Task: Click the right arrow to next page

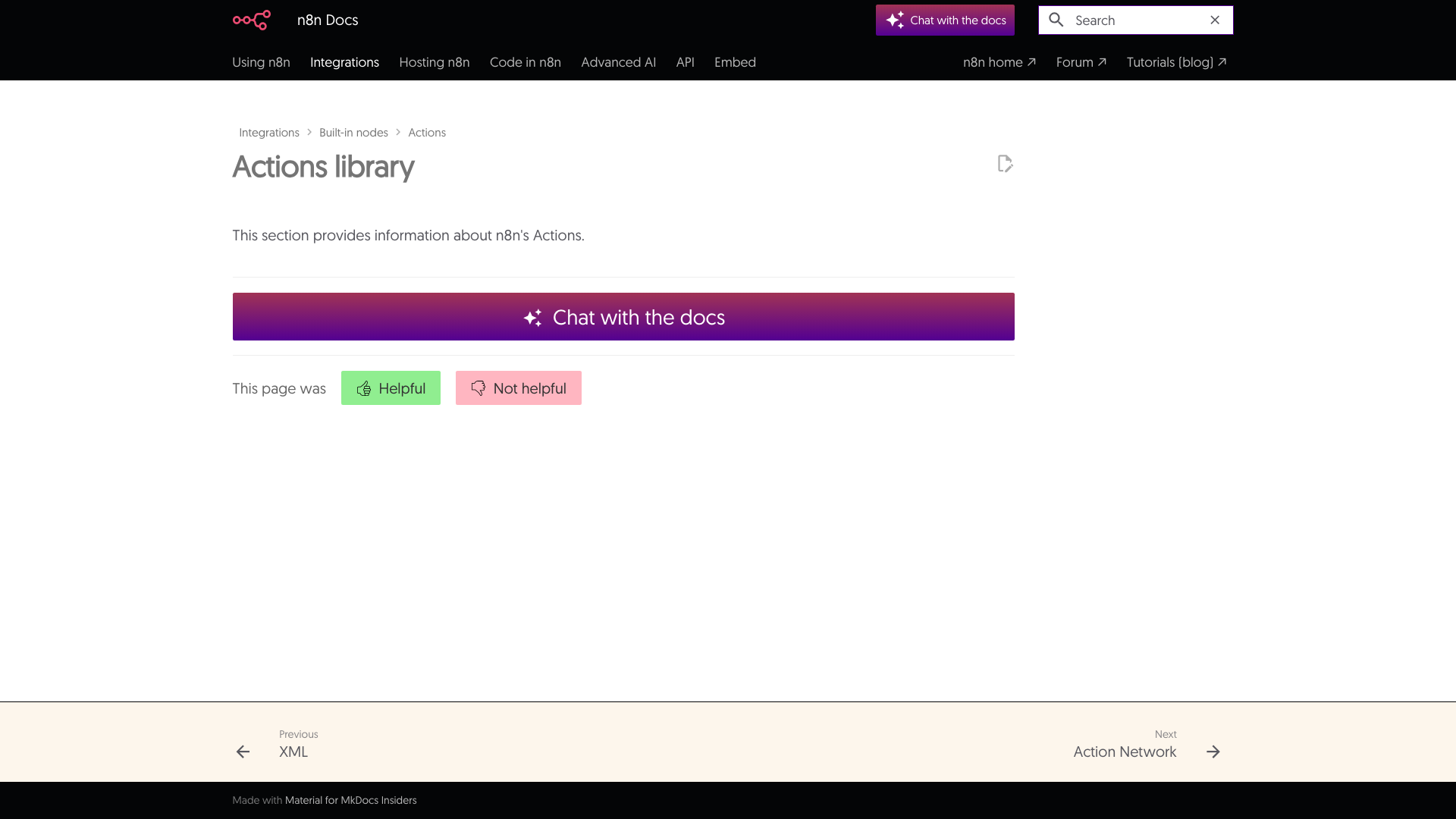Action: tap(1213, 752)
